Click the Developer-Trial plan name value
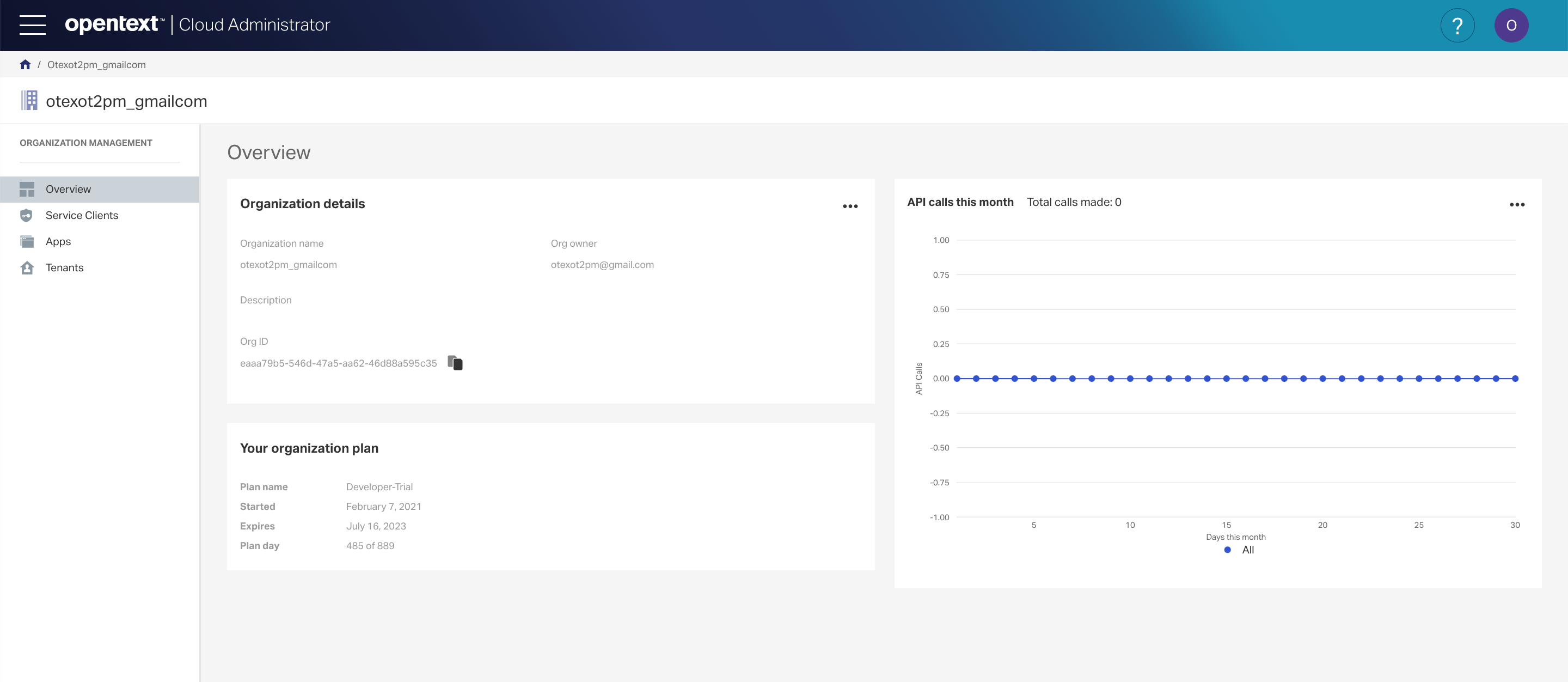1568x682 pixels. 379,487
